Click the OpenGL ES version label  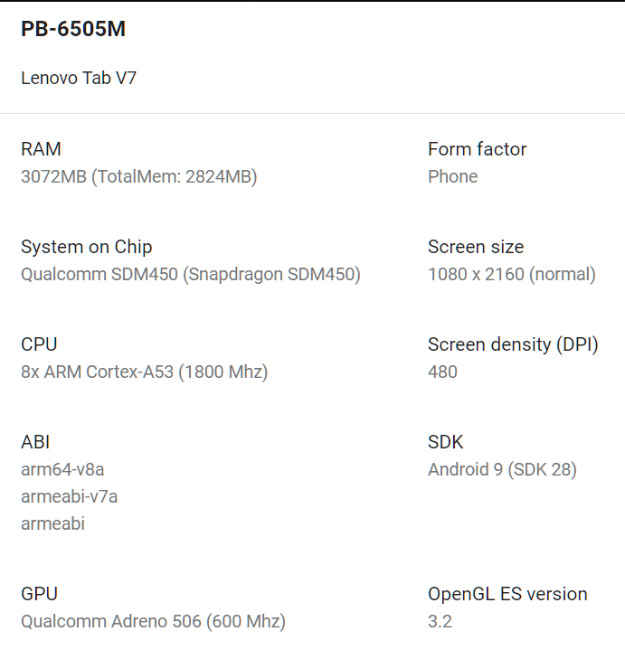pos(508,594)
